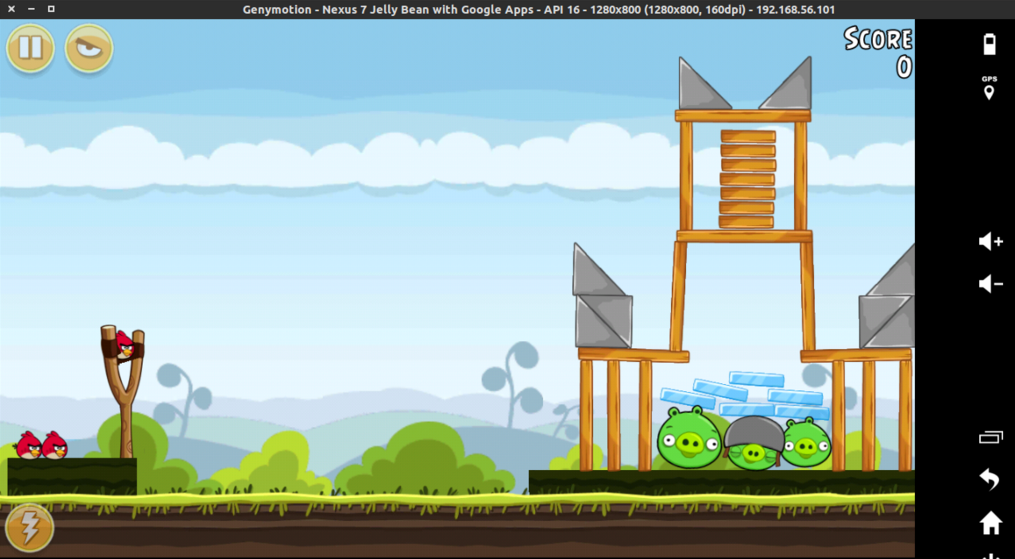Go to the Android home screen
The height and width of the screenshot is (559, 1015).
pyautogui.click(x=990, y=522)
